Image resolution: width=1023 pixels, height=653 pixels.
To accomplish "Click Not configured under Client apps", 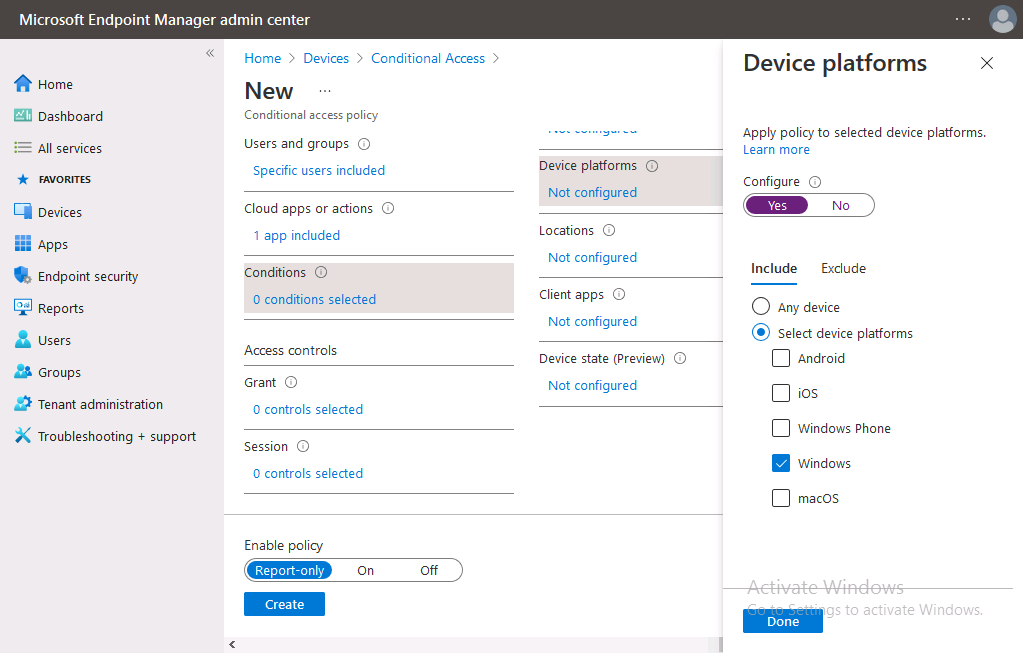I will click(592, 322).
